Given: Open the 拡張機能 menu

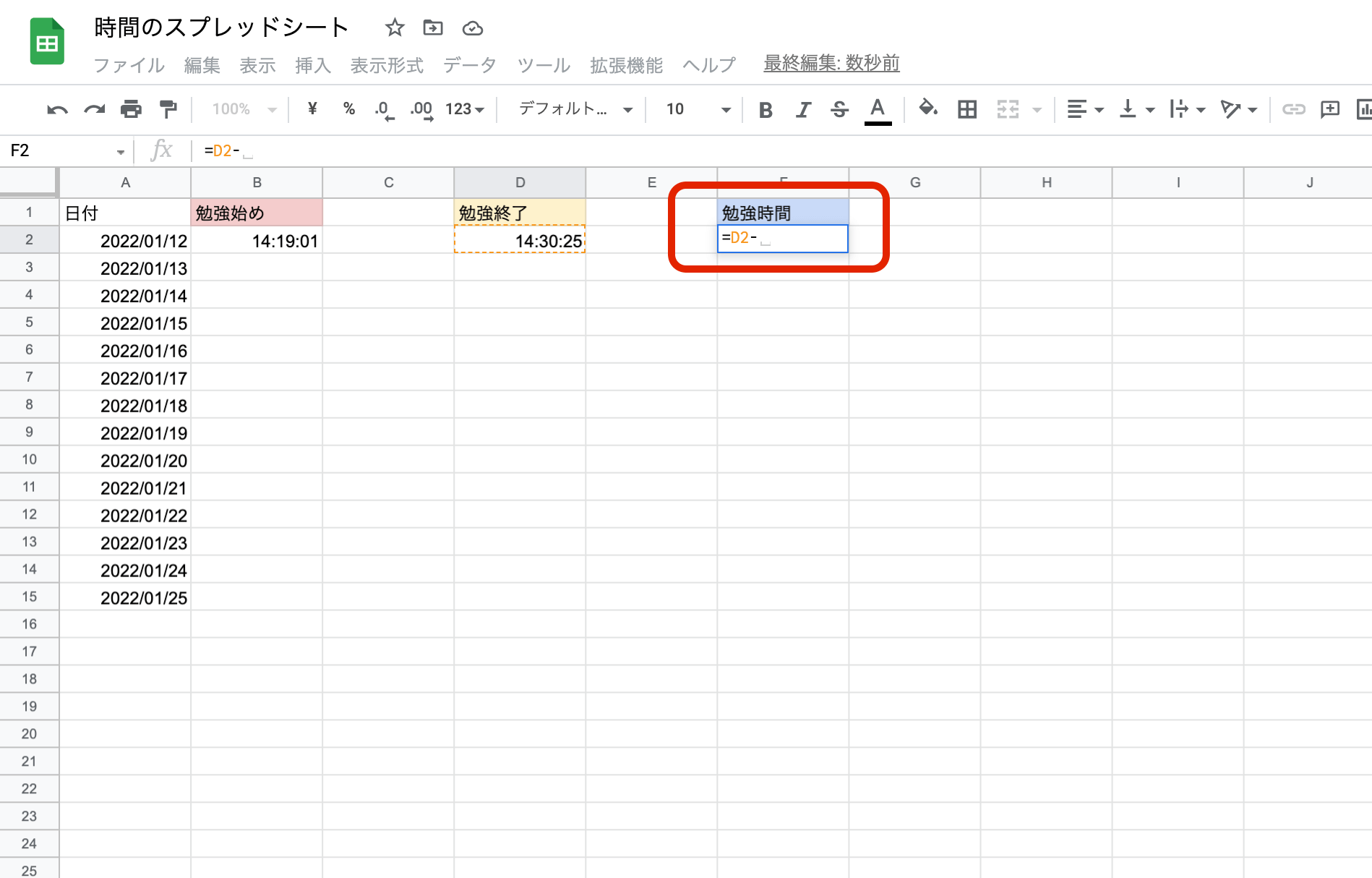Looking at the screenshot, I should pyautogui.click(x=626, y=65).
